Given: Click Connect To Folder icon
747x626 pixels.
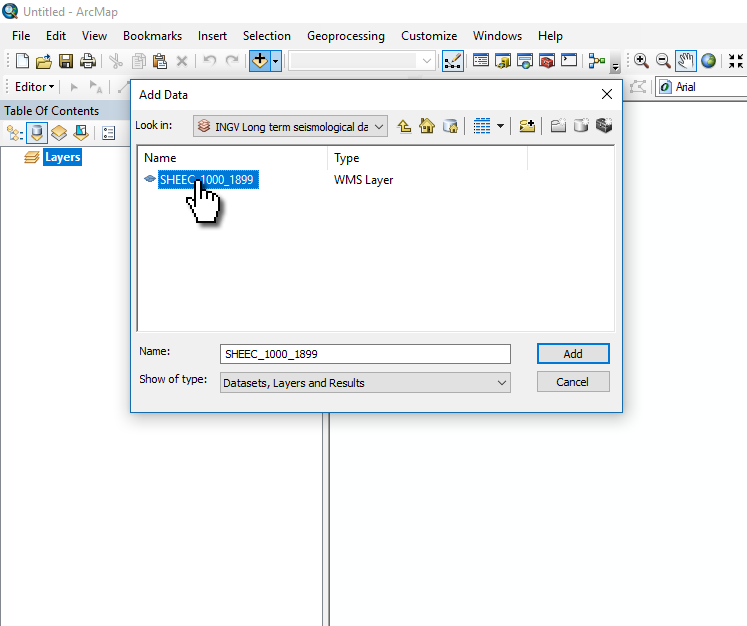Looking at the screenshot, I should click(x=527, y=126).
